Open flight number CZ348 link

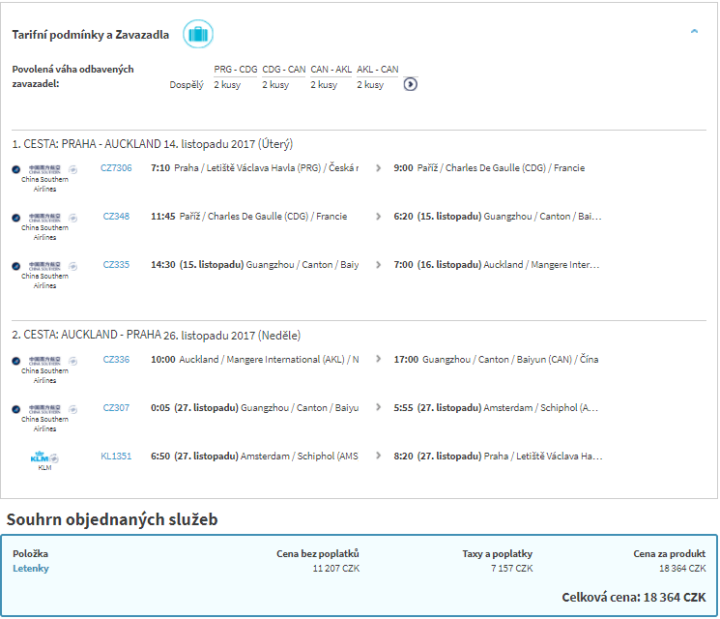[x=116, y=216]
